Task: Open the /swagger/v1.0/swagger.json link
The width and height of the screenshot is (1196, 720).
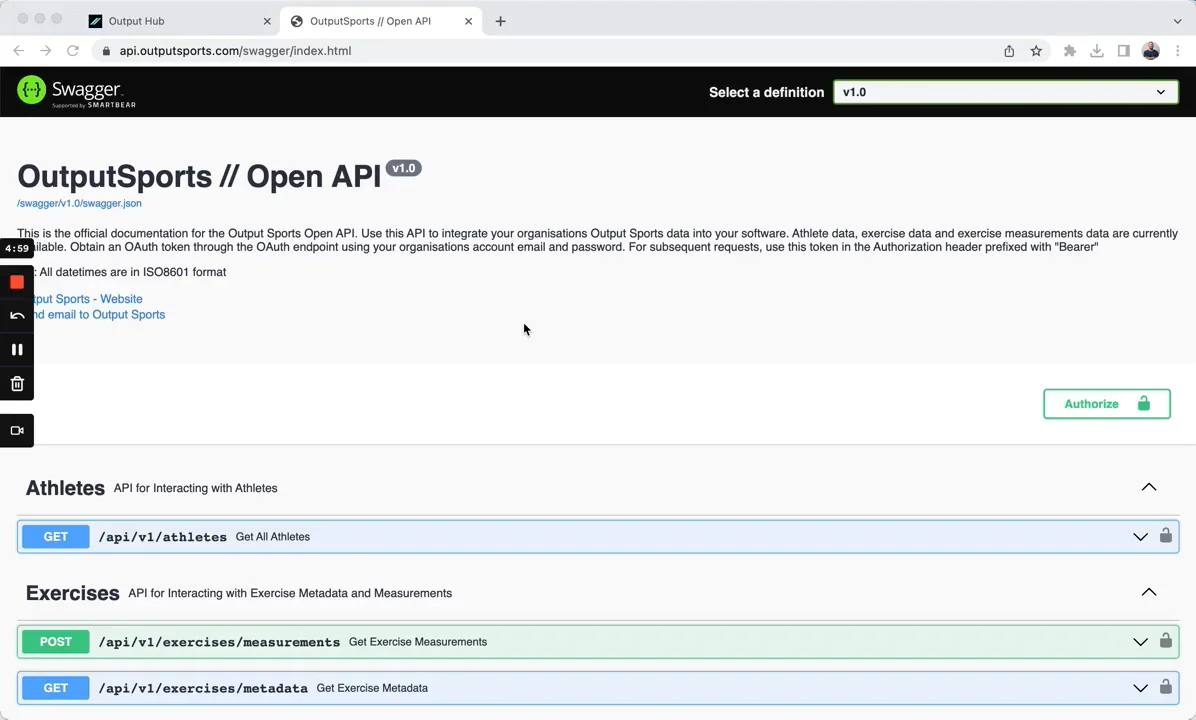Action: [79, 204]
